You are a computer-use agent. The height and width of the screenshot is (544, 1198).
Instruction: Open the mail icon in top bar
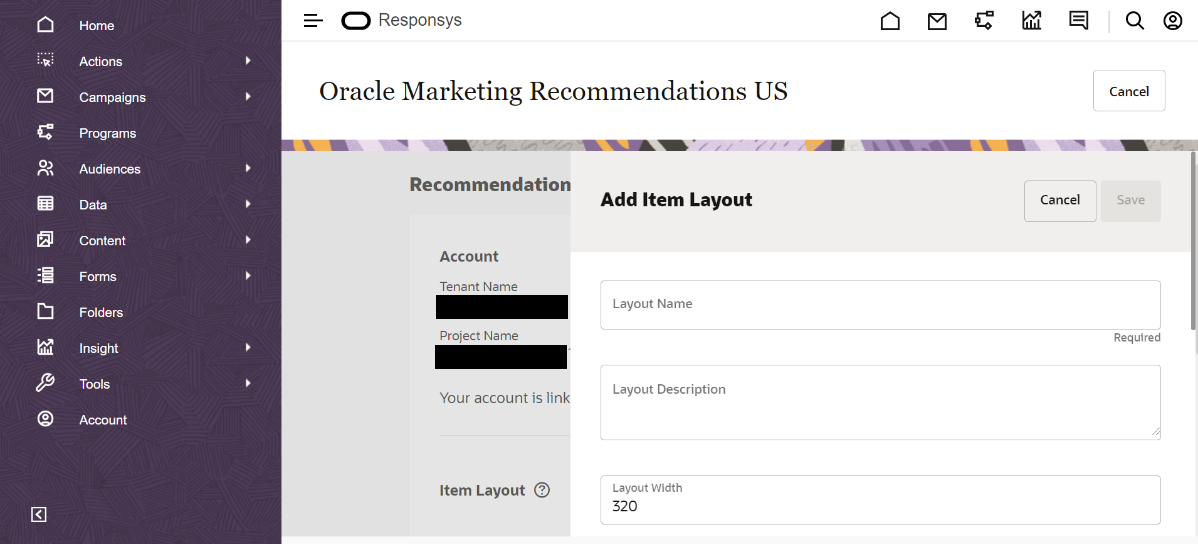937,21
